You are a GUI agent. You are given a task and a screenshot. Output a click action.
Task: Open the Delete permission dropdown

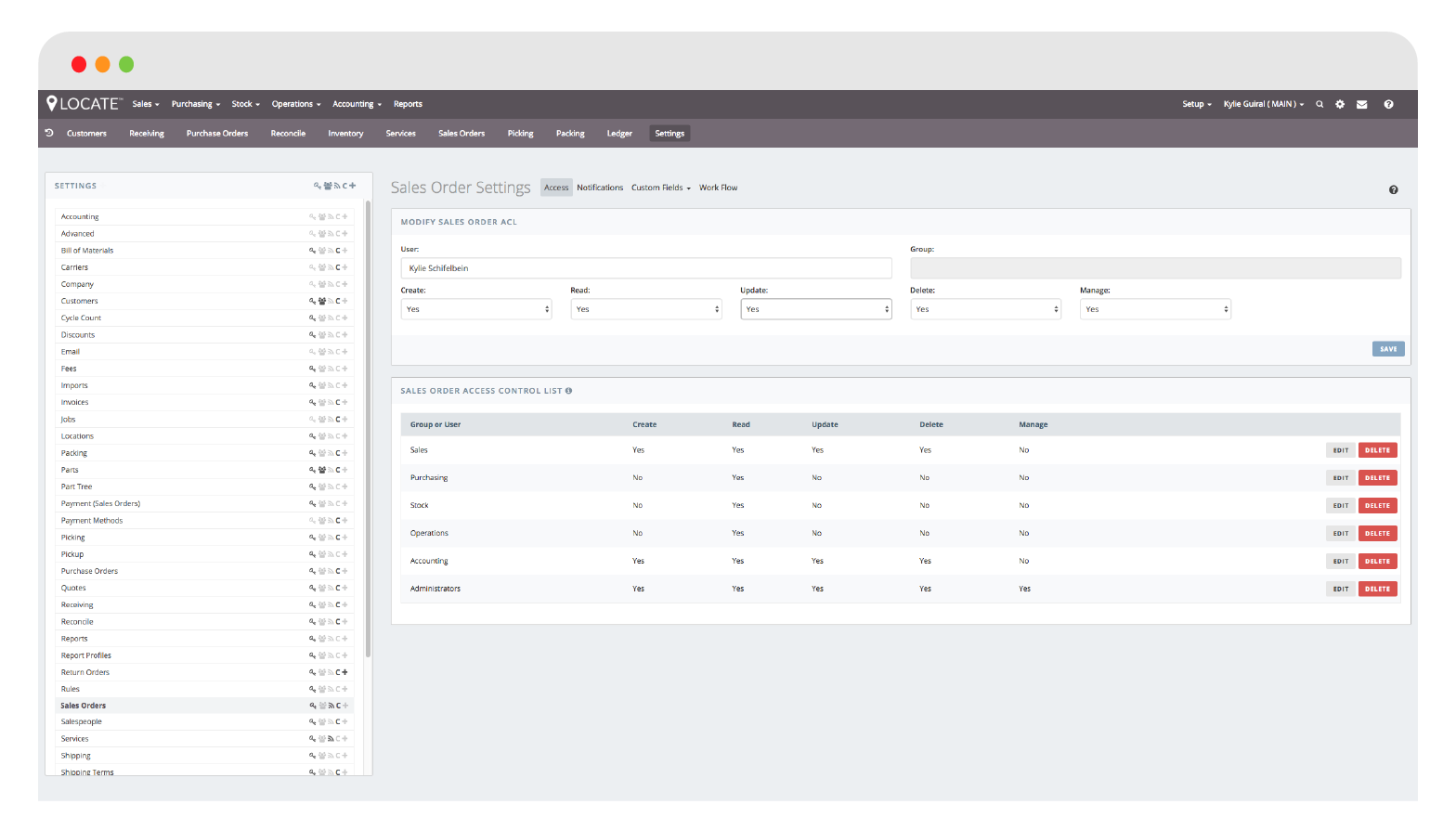[x=986, y=309]
